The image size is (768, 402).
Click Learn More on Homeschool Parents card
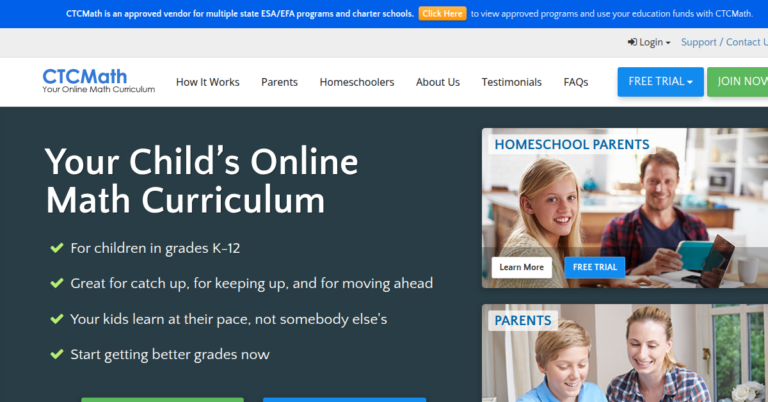522,267
